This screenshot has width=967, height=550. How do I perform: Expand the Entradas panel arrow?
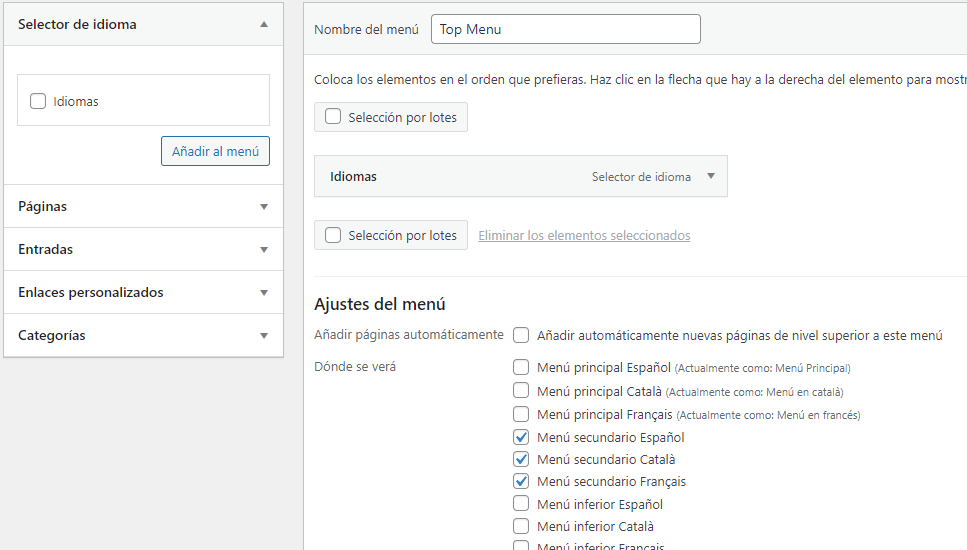(x=264, y=250)
